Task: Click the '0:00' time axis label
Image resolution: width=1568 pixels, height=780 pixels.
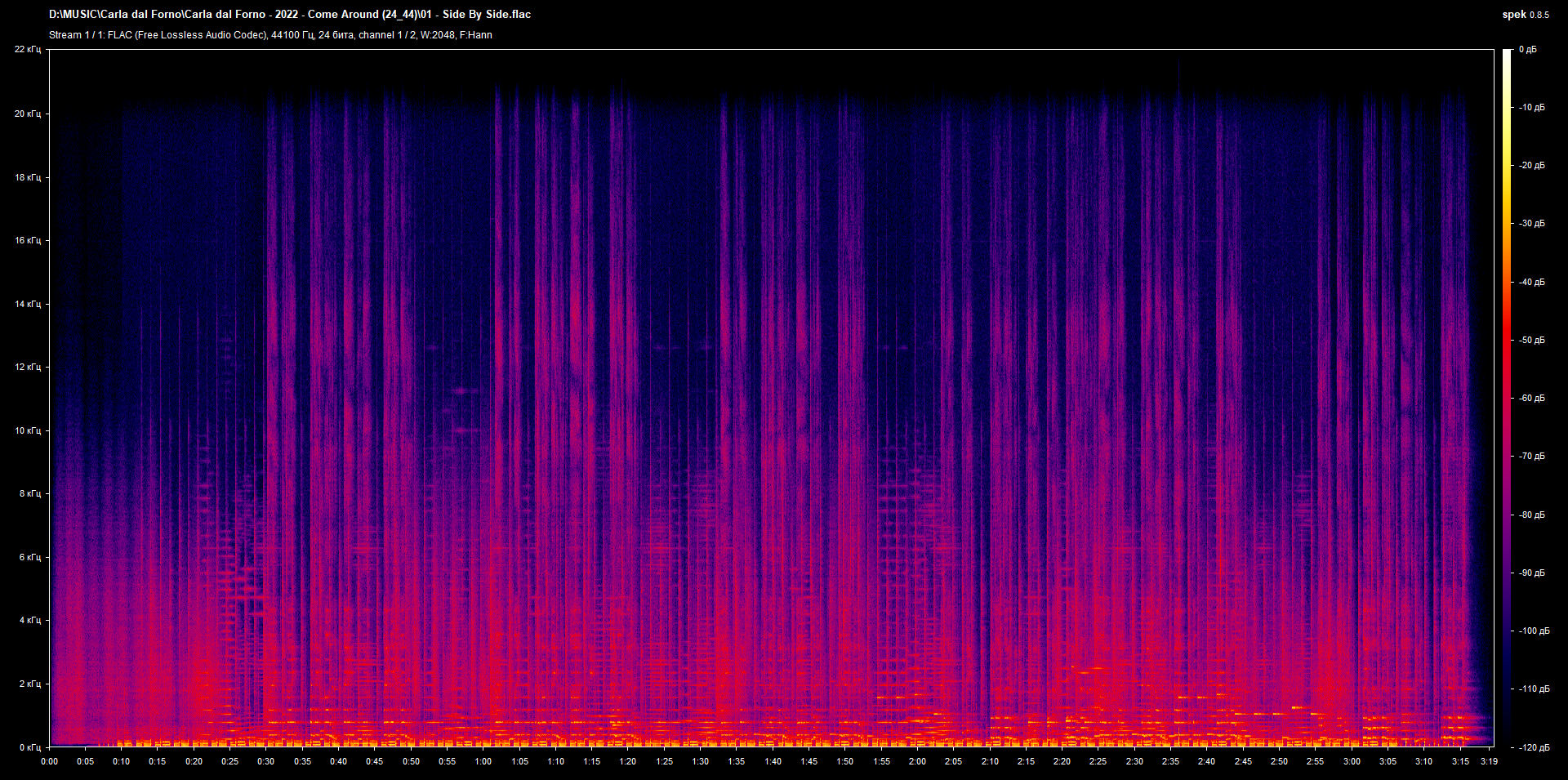Action: coord(49,761)
